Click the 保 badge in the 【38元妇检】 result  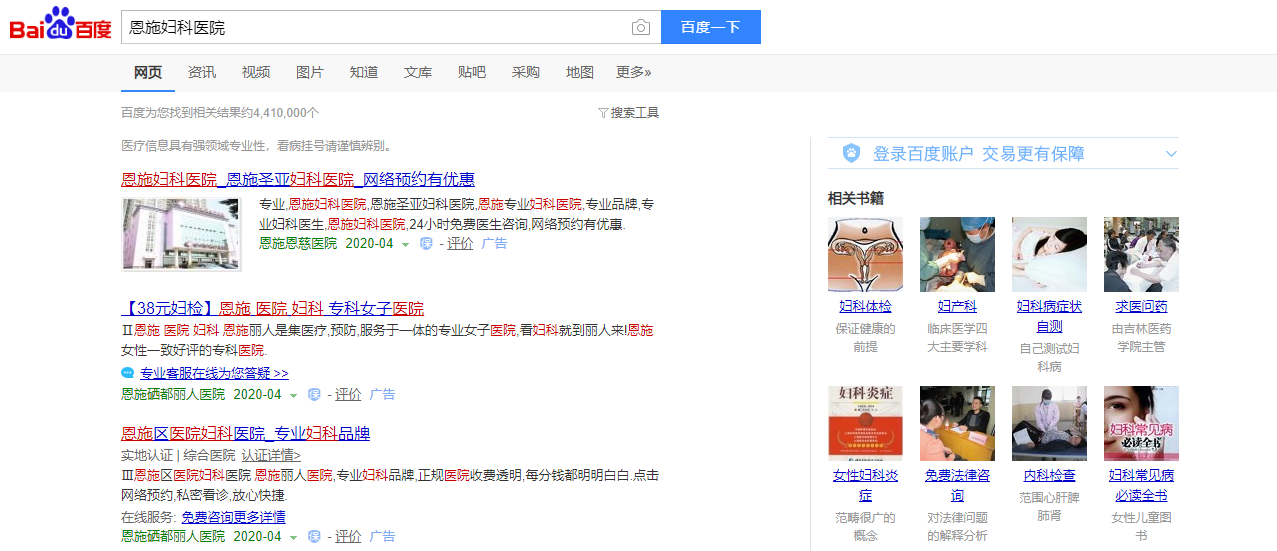314,394
